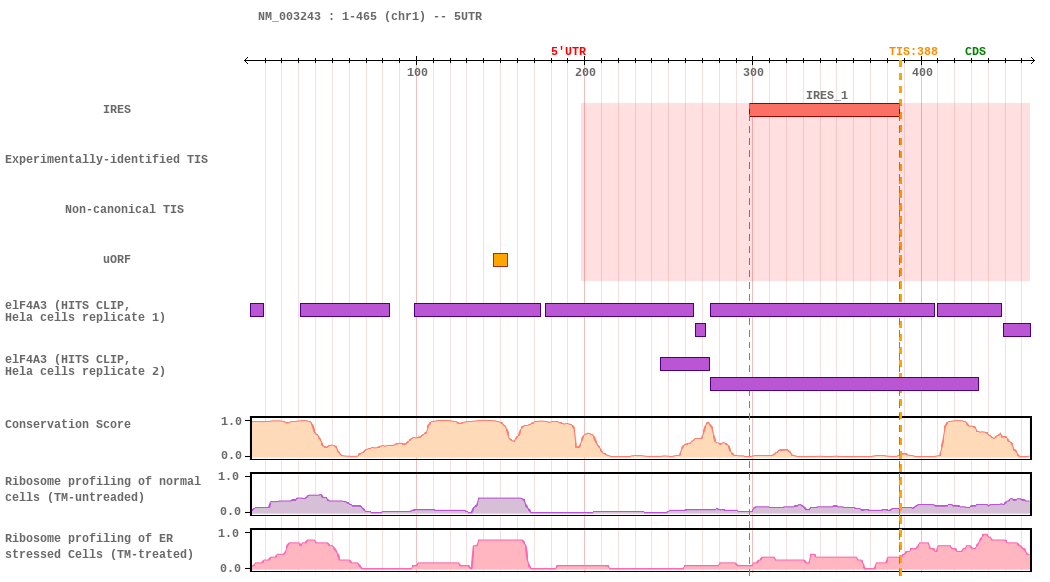Select the longest purple bar in replicate 2

tap(844, 384)
